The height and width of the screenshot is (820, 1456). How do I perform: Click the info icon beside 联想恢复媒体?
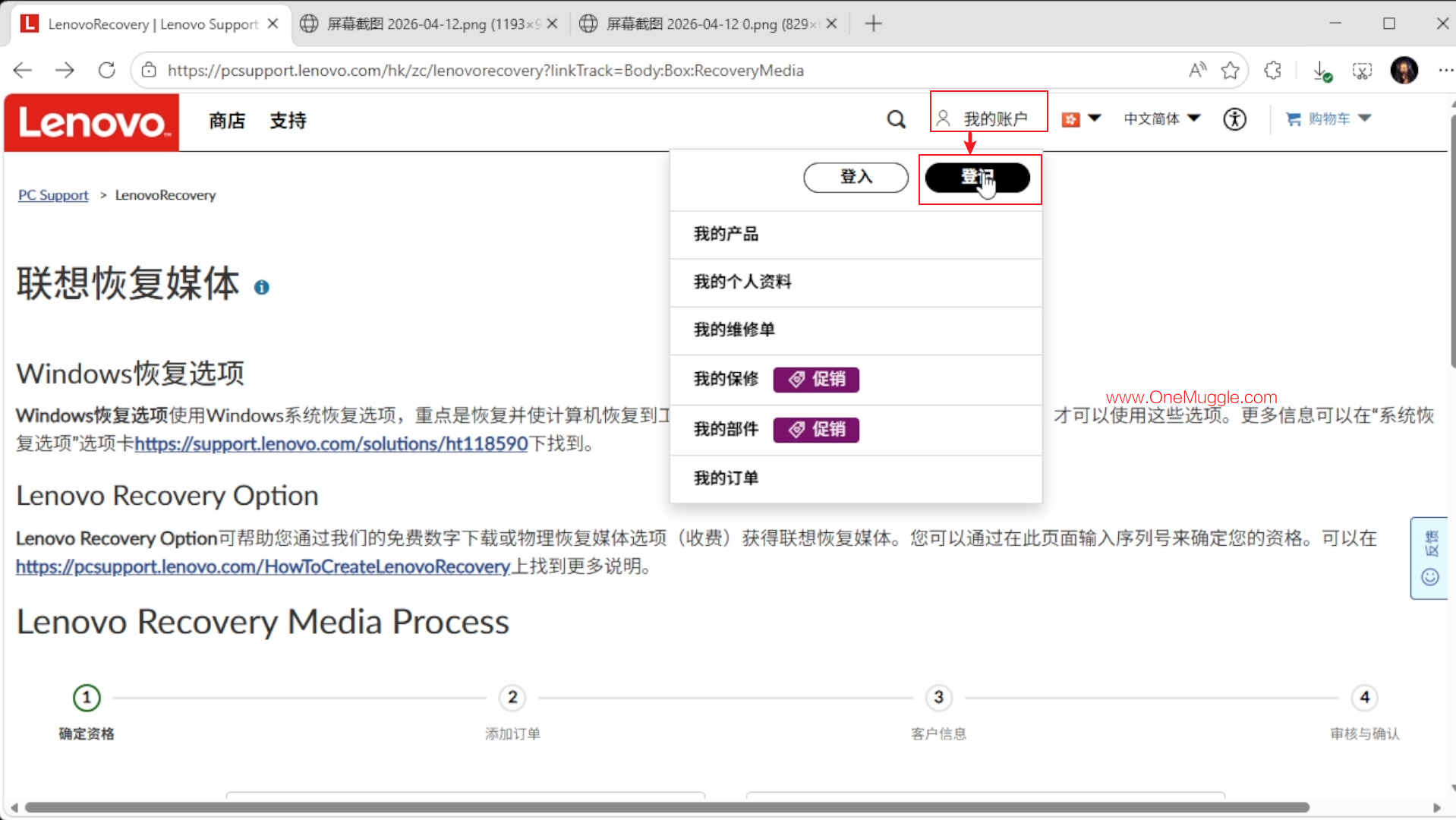click(262, 287)
